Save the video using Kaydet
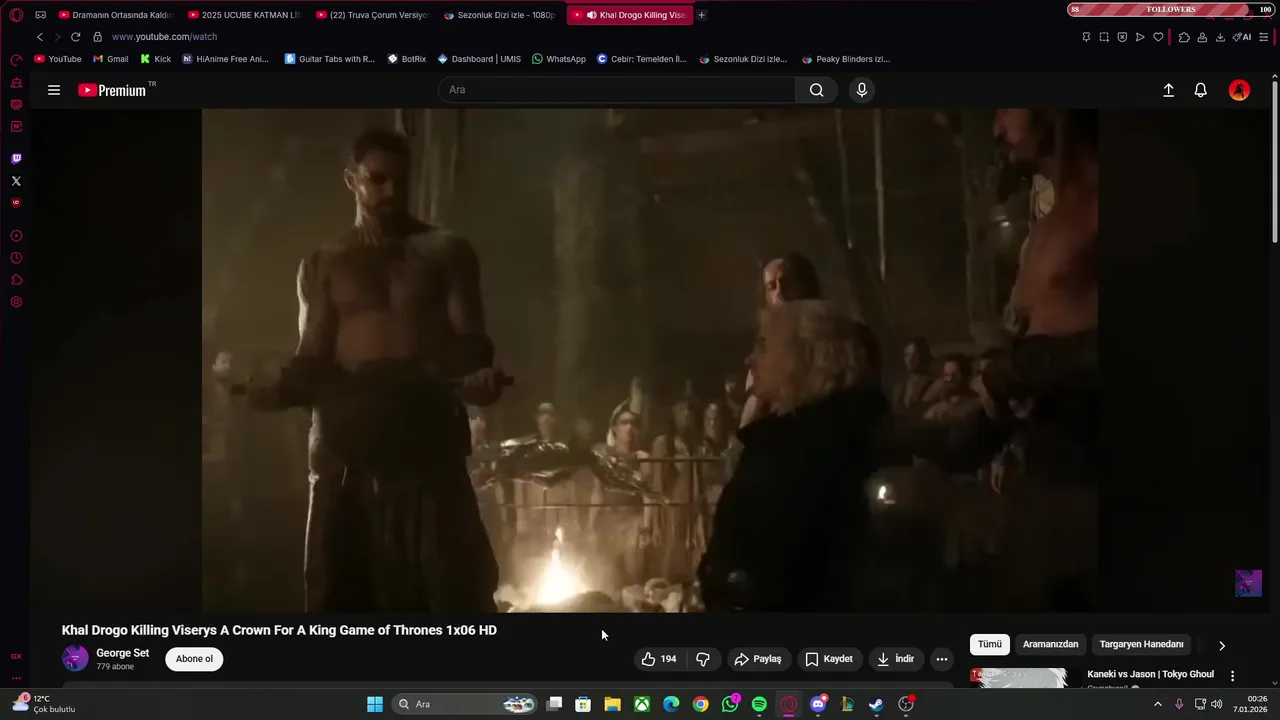Viewport: 1280px width, 720px height. pyautogui.click(x=829, y=659)
